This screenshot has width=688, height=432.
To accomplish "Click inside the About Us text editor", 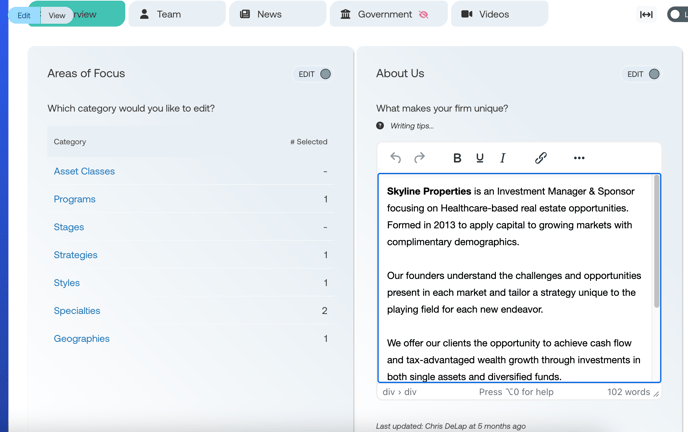I will [519, 278].
